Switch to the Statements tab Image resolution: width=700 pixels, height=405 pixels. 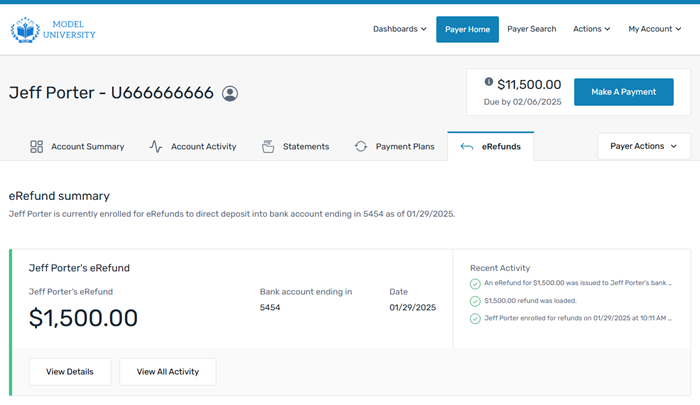click(x=305, y=146)
